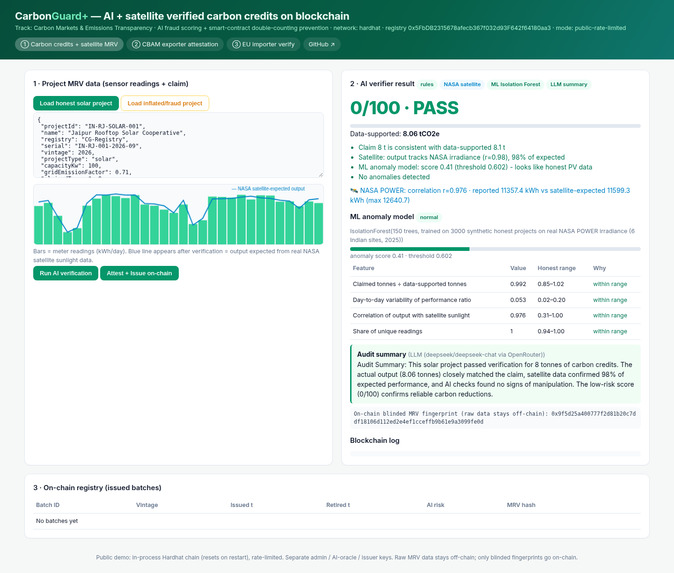The width and height of the screenshot is (674, 573).
Task: Click 'within range' in Claimed tonnes row
Action: (x=610, y=284)
